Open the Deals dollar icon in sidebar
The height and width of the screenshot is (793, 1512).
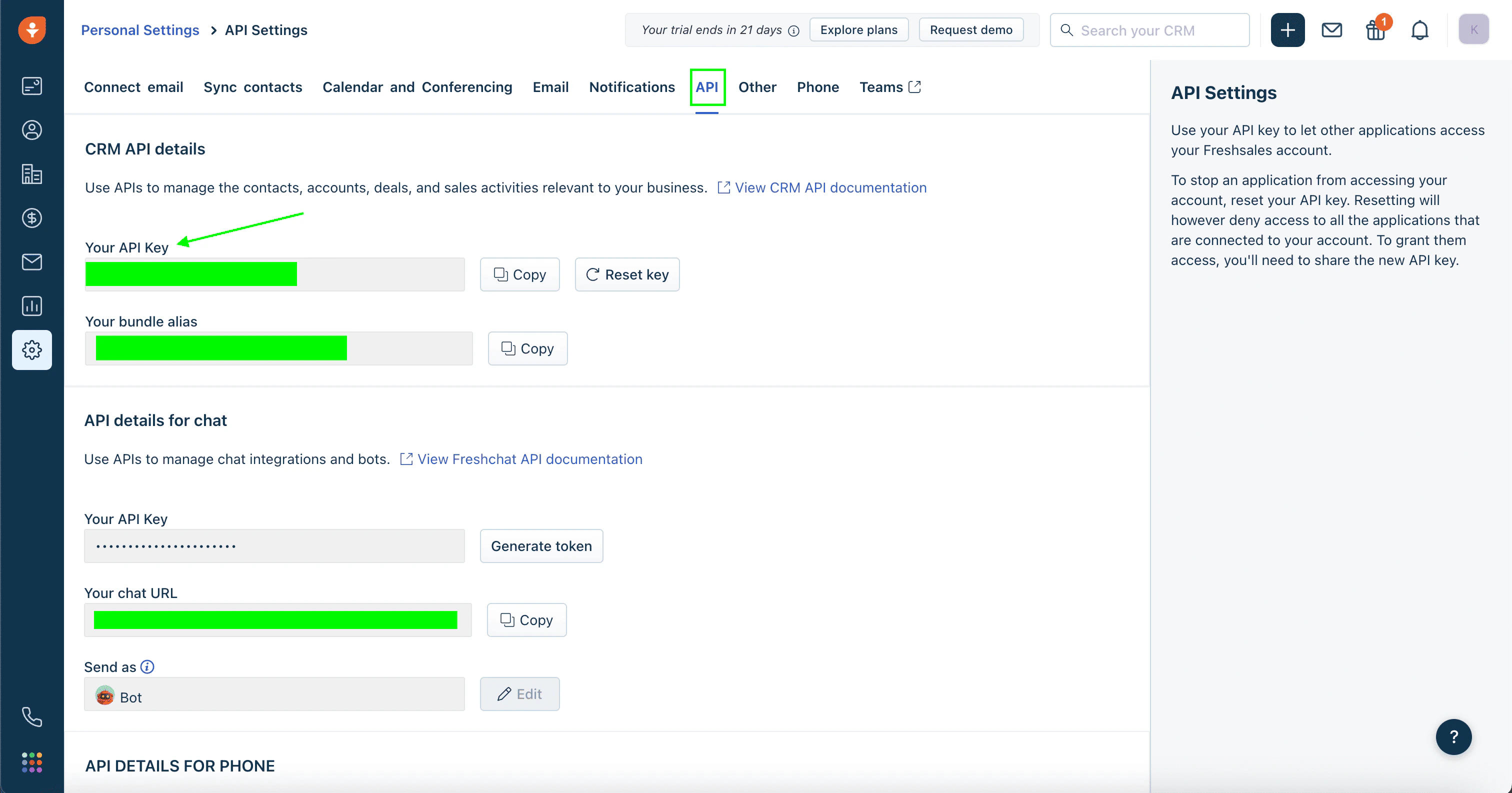pos(31,218)
